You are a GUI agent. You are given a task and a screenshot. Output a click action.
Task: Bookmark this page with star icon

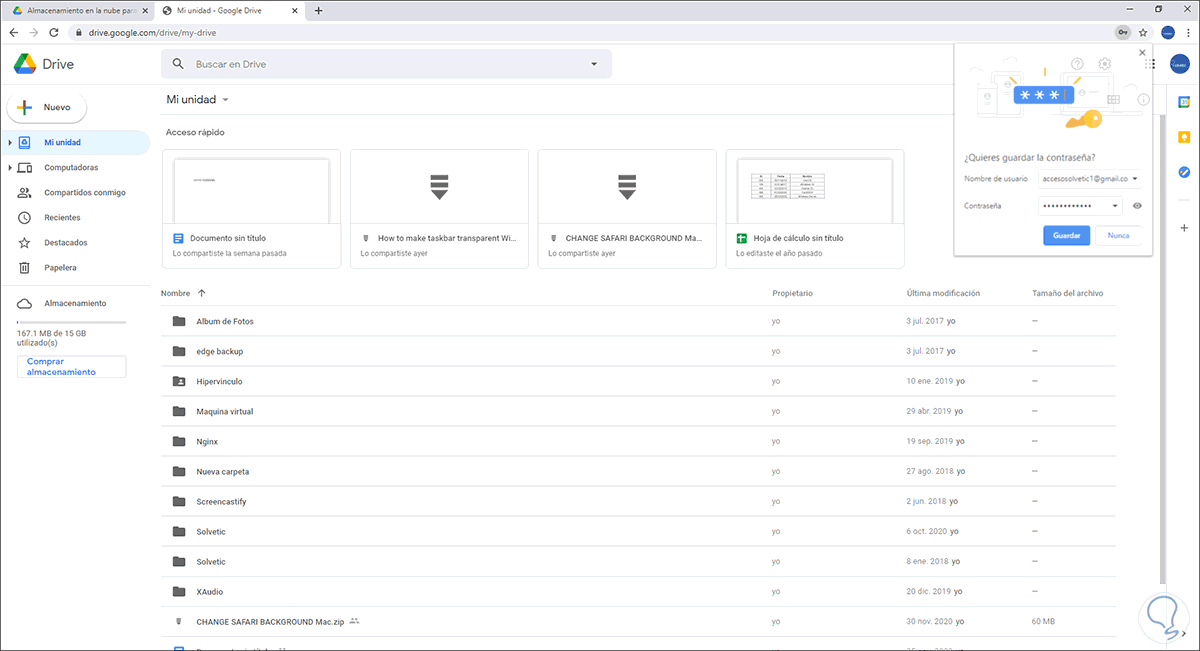1143,32
